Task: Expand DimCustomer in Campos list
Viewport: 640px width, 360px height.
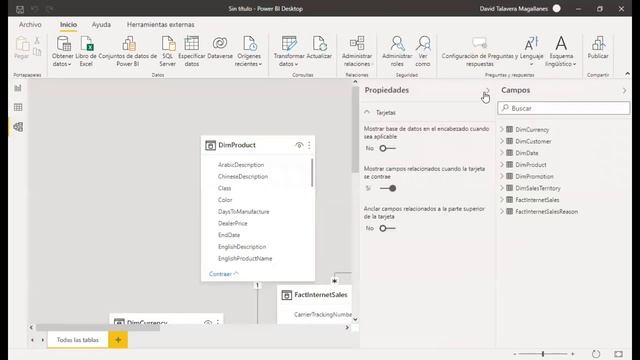Action: pos(502,141)
